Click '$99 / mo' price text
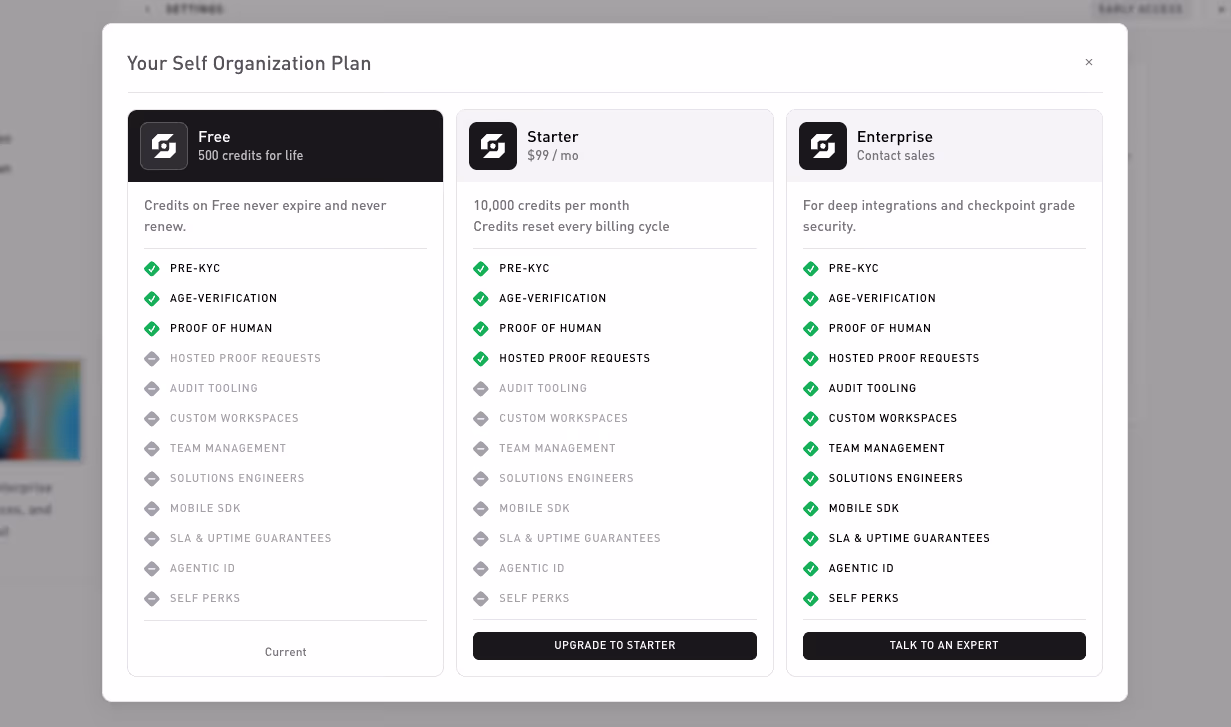The width and height of the screenshot is (1231, 727). coord(553,156)
